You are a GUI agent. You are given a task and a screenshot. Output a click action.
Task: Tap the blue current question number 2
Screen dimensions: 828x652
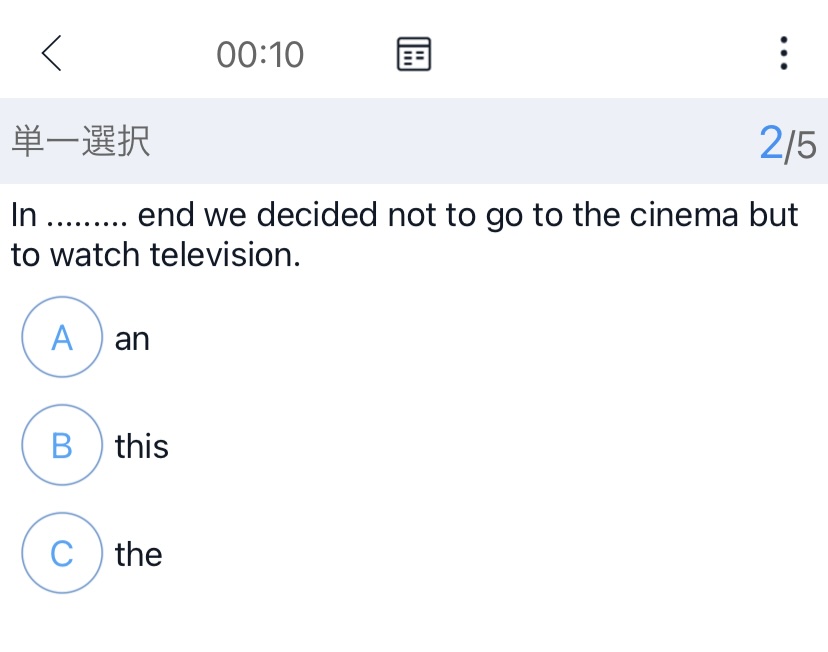pyautogui.click(x=770, y=143)
